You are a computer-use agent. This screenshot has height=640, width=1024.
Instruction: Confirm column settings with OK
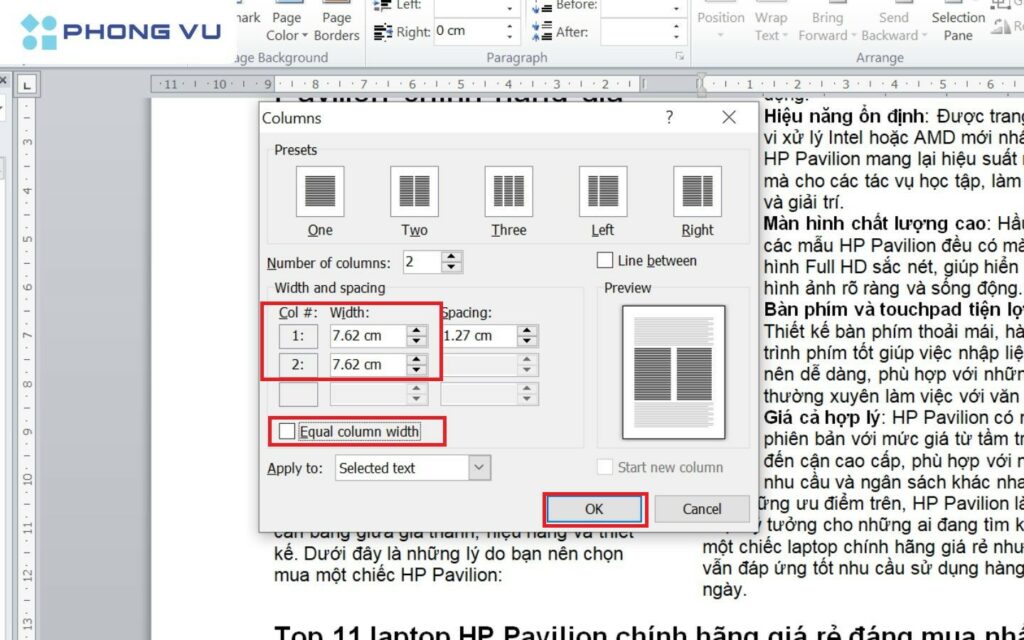point(594,508)
